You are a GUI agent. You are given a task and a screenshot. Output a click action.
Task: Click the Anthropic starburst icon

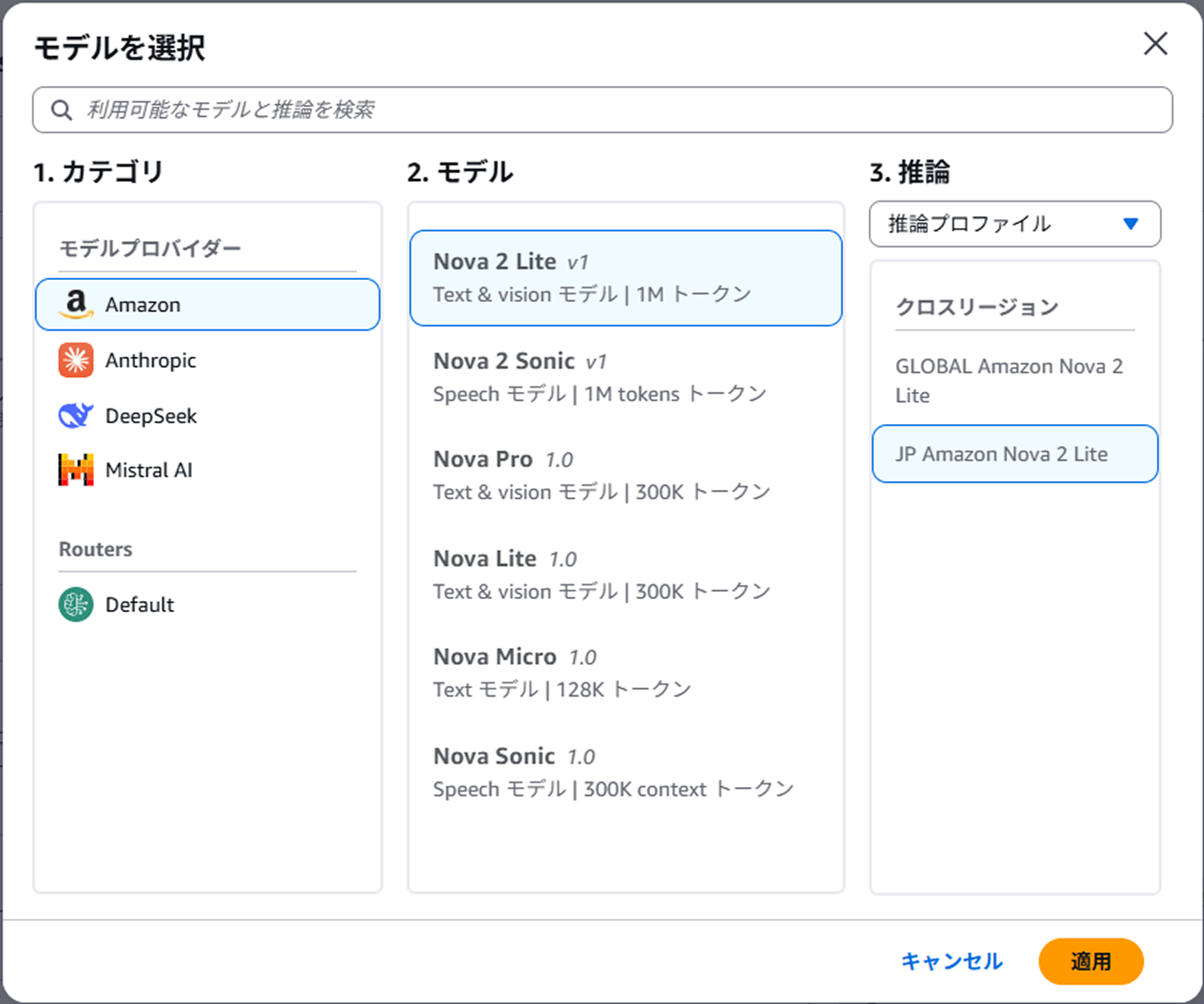click(76, 360)
